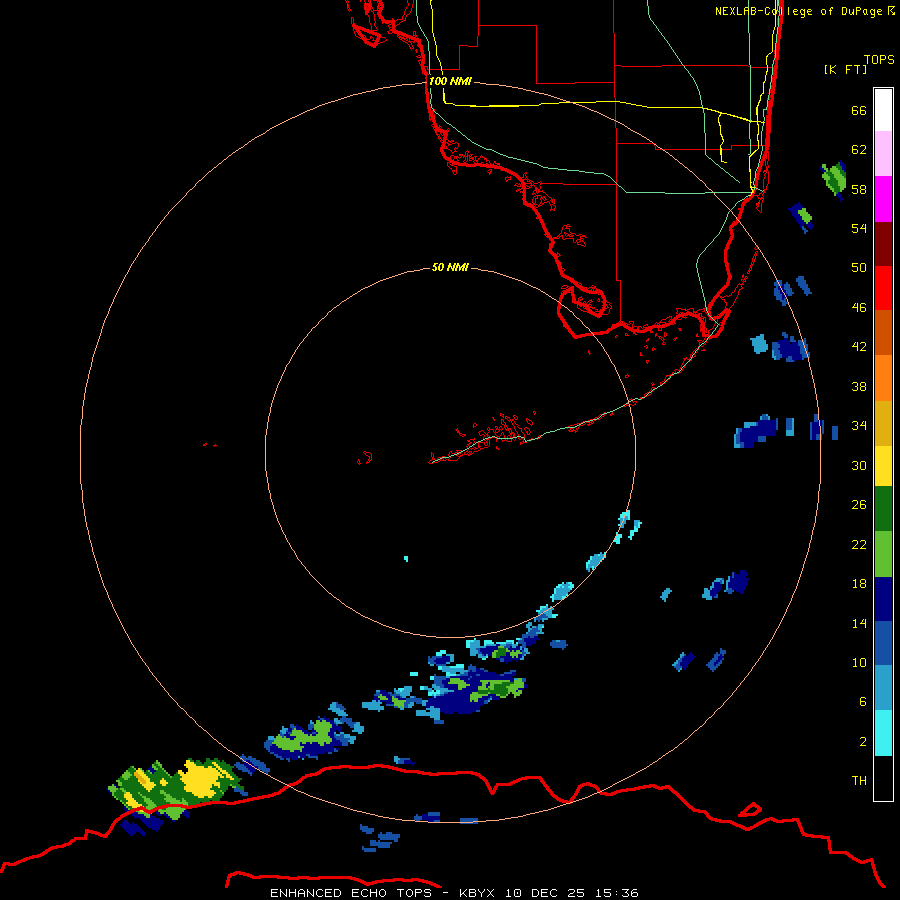Click the legend value '26'
Image resolution: width=900 pixels, height=900 pixels.
(859, 505)
